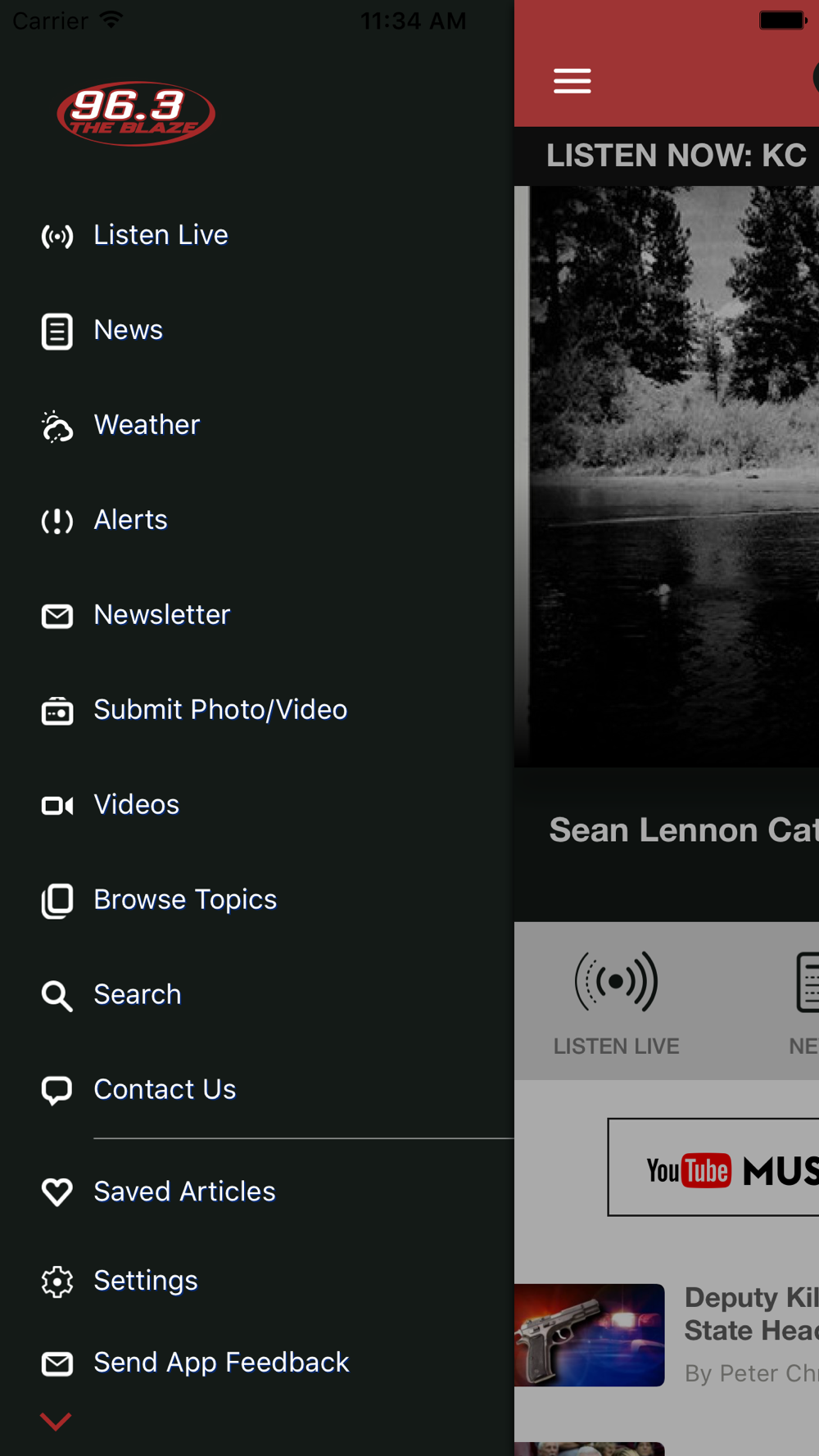This screenshot has height=1456, width=819.
Task: Tap the Submit Photo/Video camera icon
Action: coord(57,711)
